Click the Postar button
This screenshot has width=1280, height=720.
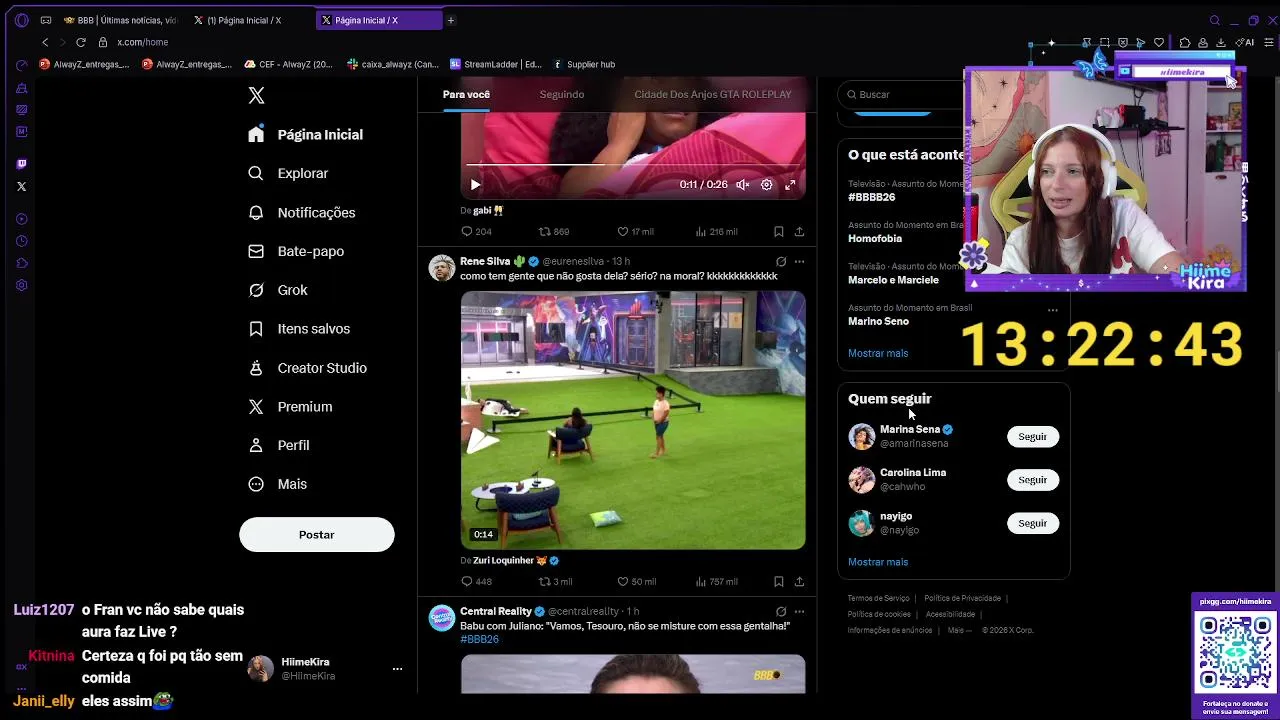tap(316, 534)
